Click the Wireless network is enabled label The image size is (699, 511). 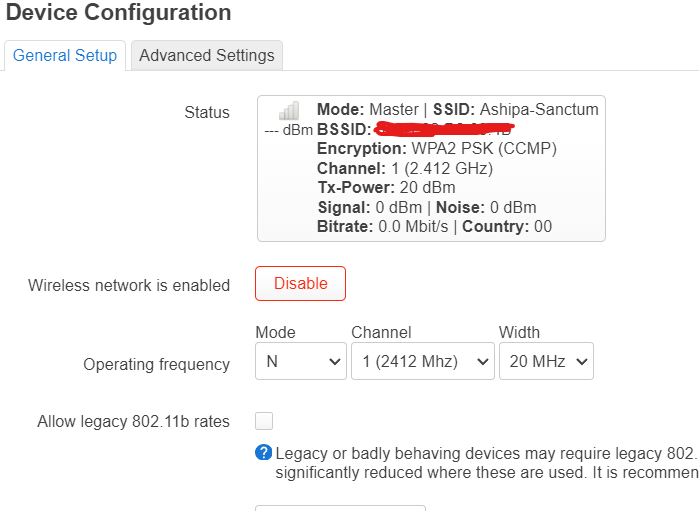(129, 285)
